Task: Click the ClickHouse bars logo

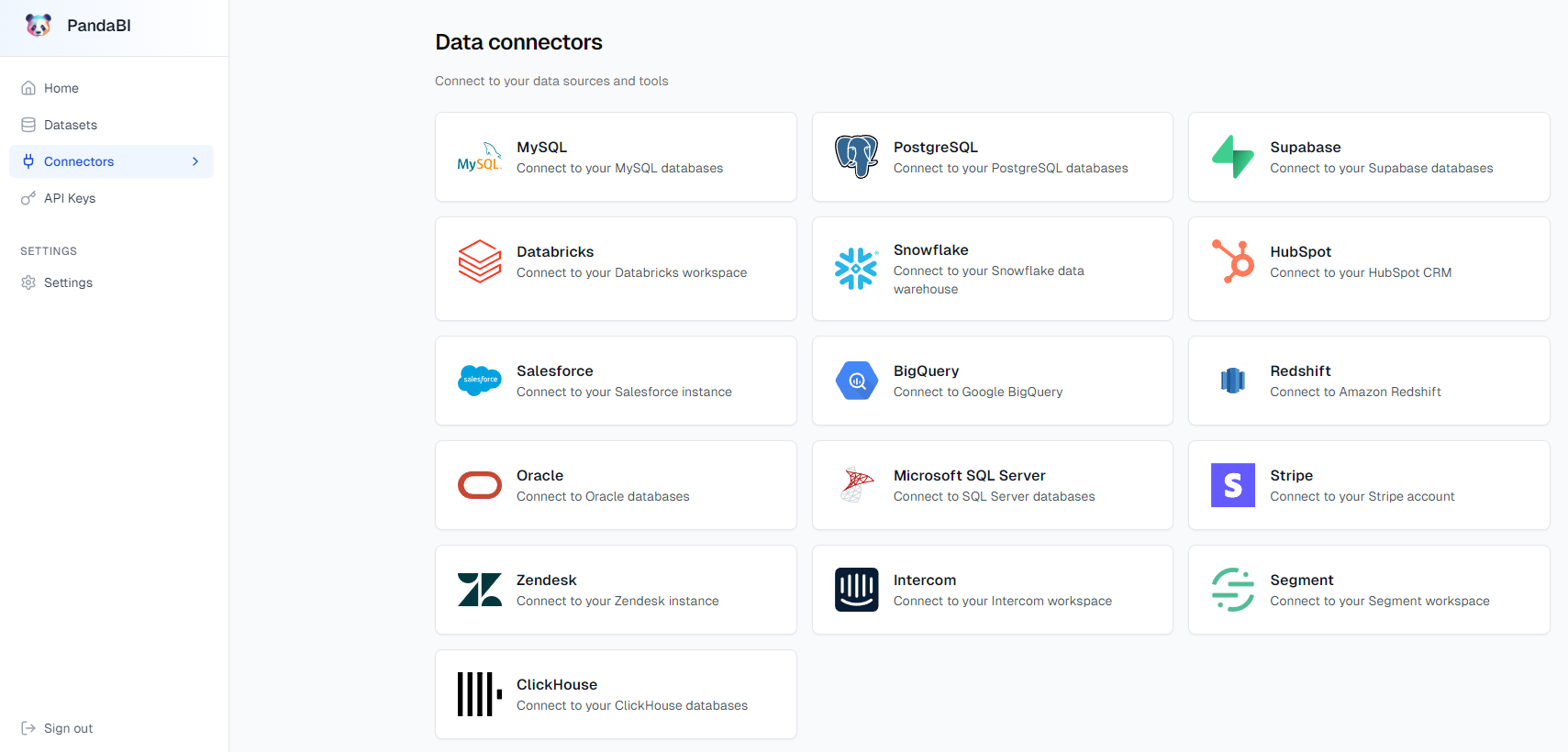Action: [x=480, y=694]
